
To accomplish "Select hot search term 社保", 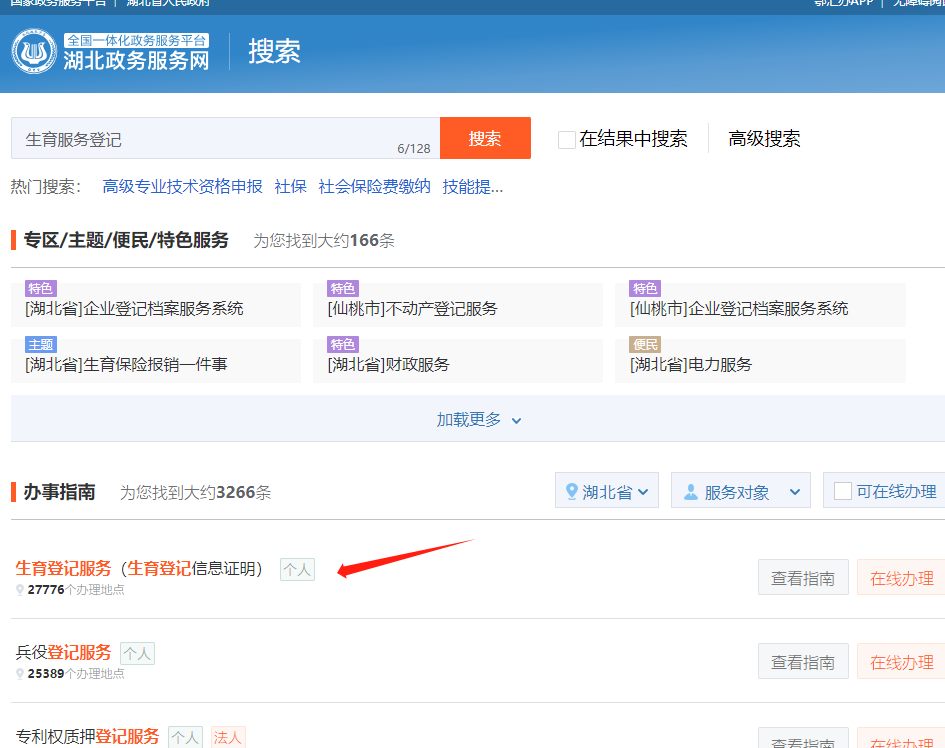I will (290, 186).
